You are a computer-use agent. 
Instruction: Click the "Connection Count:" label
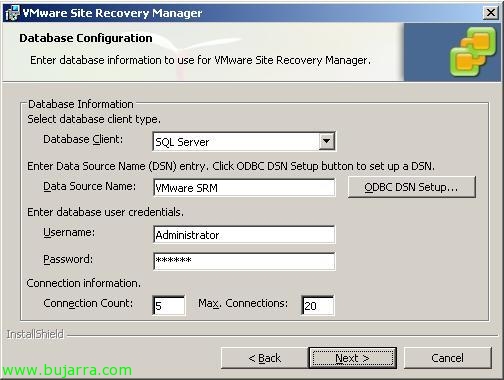pos(88,303)
